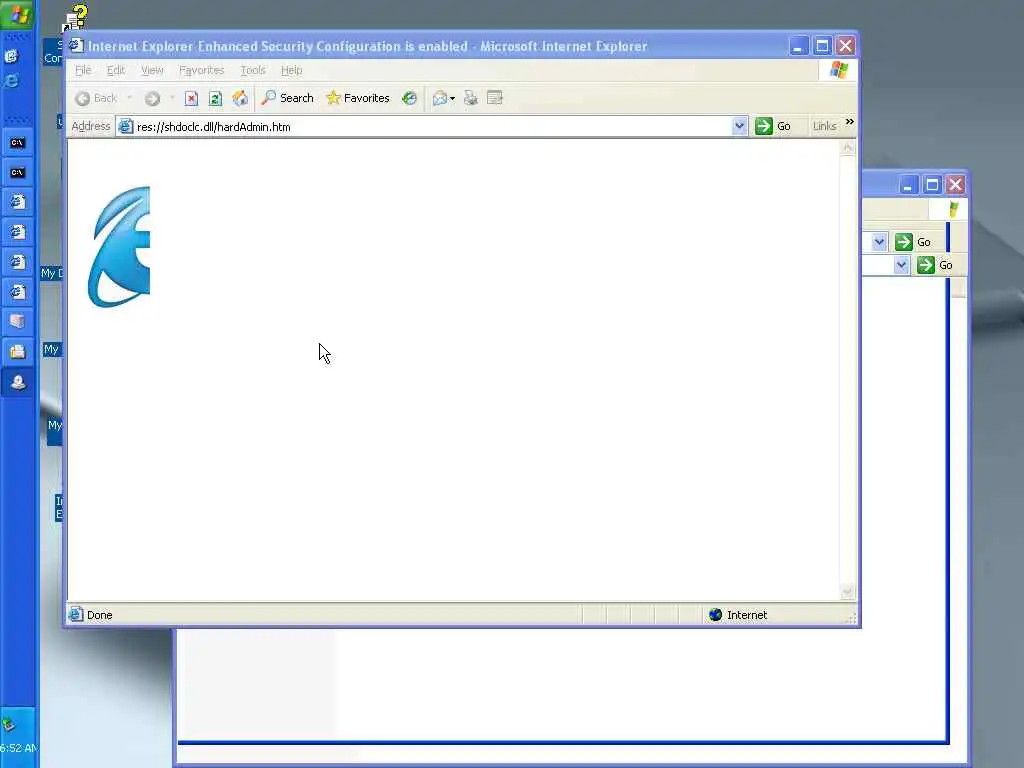Open the Mail button dropdown arrow
The width and height of the screenshot is (1024, 768).
tap(453, 99)
